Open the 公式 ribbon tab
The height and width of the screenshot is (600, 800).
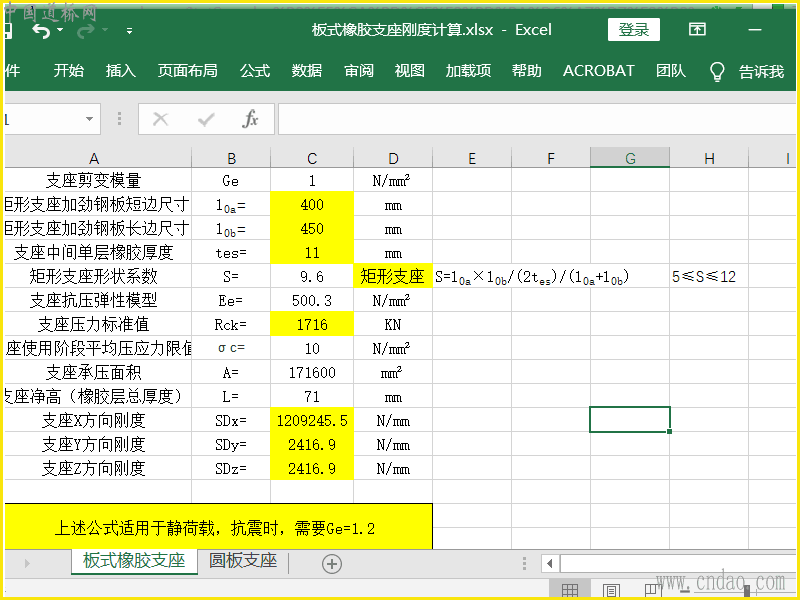click(x=255, y=70)
